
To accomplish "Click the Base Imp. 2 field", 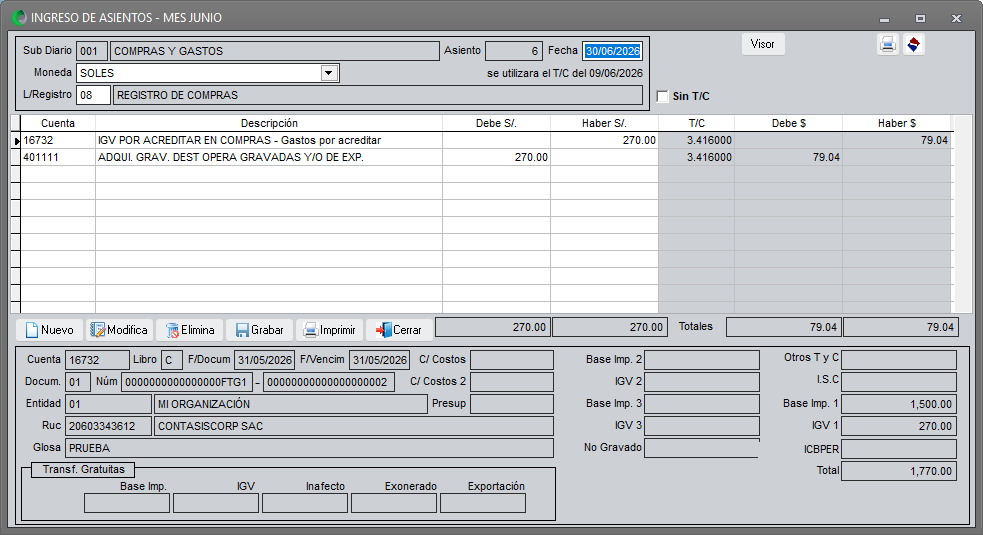I will tap(702, 360).
